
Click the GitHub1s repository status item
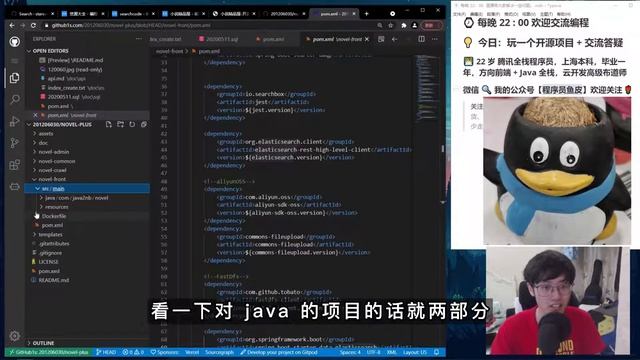[x=49, y=352]
